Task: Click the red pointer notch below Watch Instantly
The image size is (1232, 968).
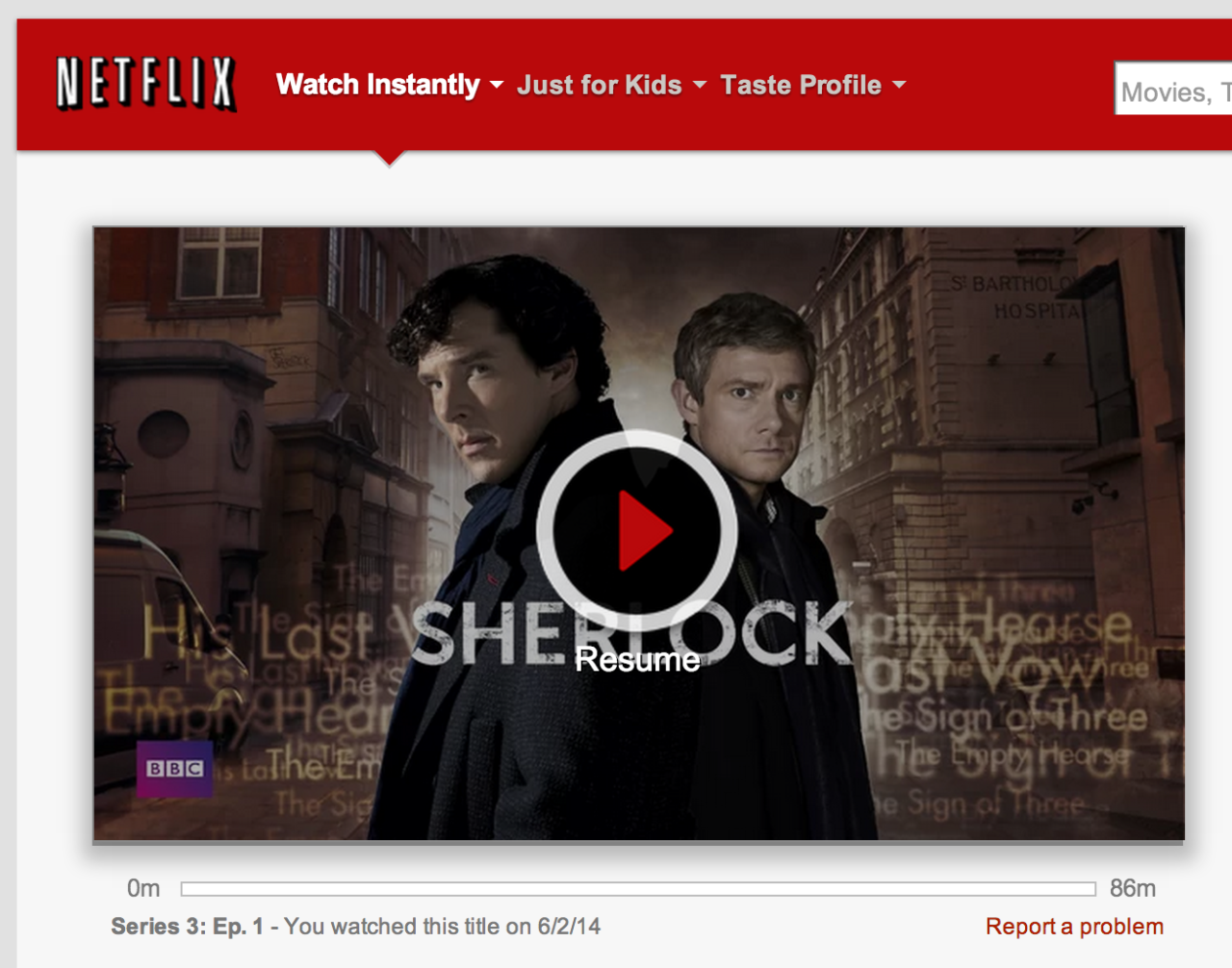Action: [x=390, y=158]
